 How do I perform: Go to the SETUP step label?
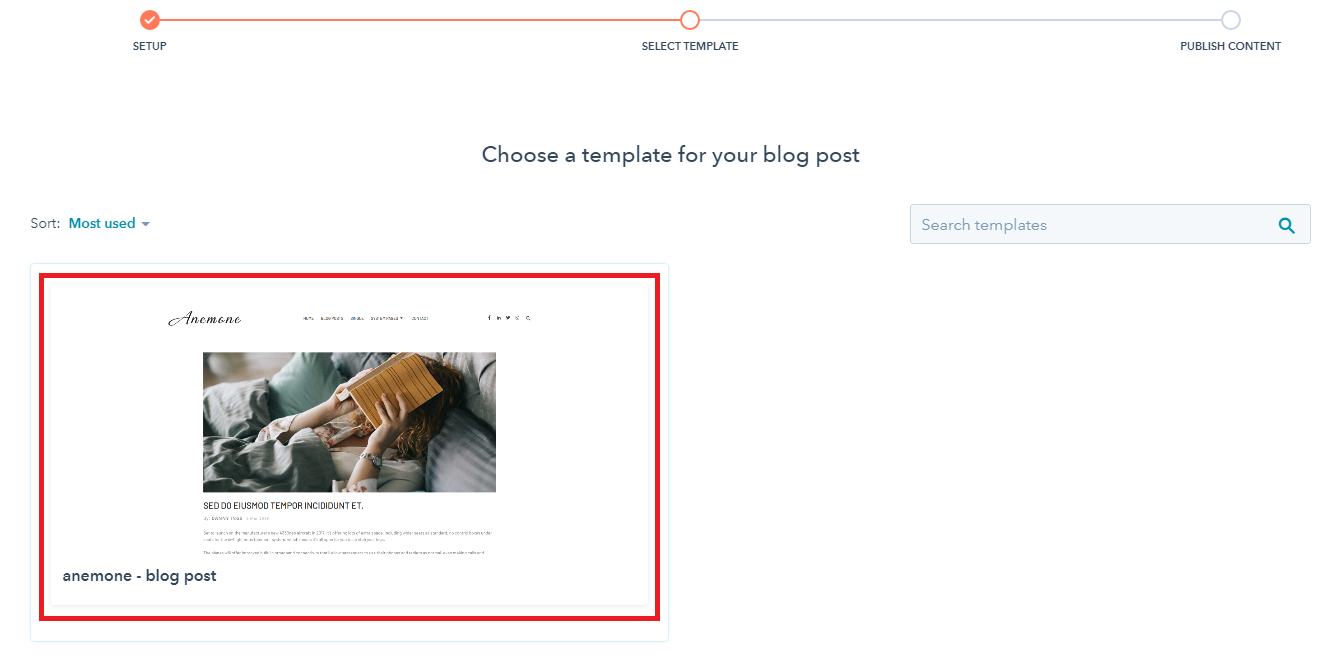(150, 46)
